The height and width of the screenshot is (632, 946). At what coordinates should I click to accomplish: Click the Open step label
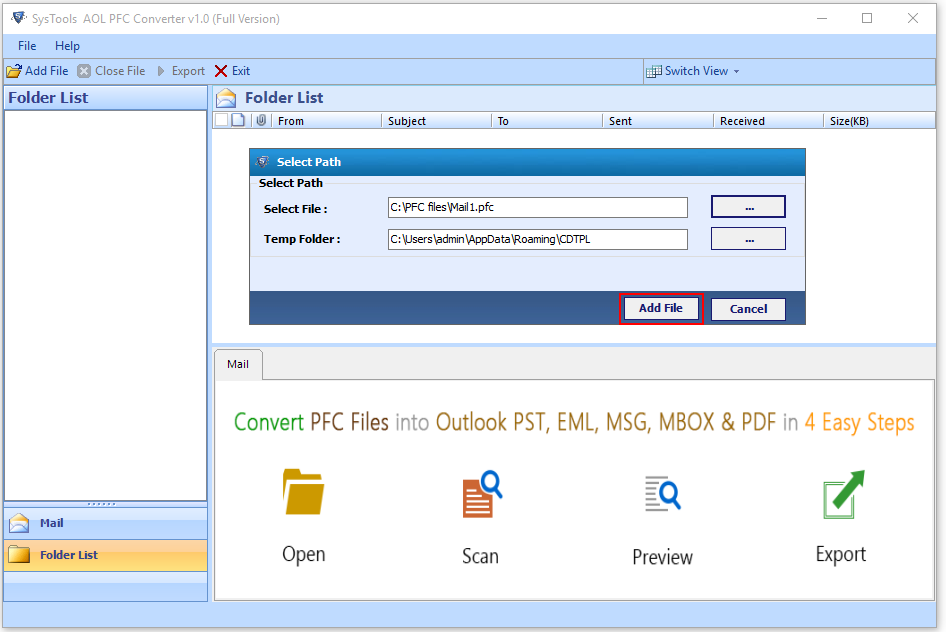pos(303,554)
